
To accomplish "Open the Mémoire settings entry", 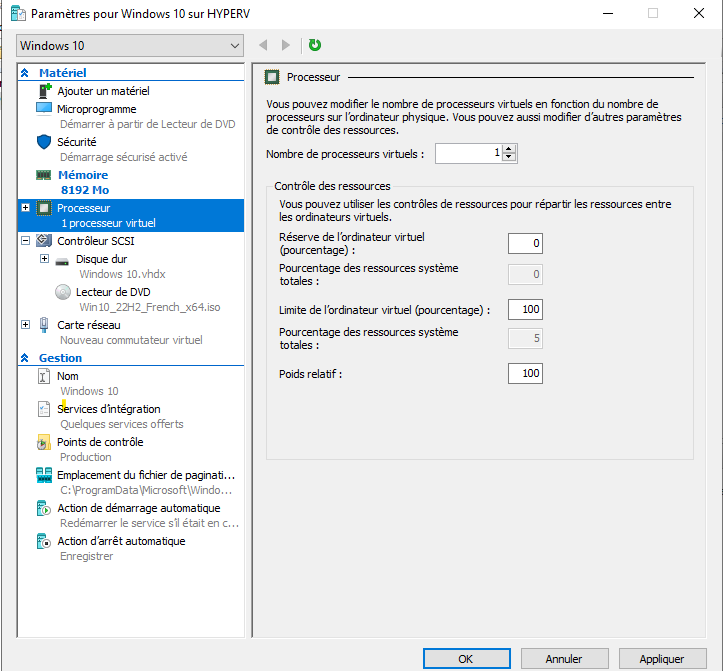I will [83, 175].
